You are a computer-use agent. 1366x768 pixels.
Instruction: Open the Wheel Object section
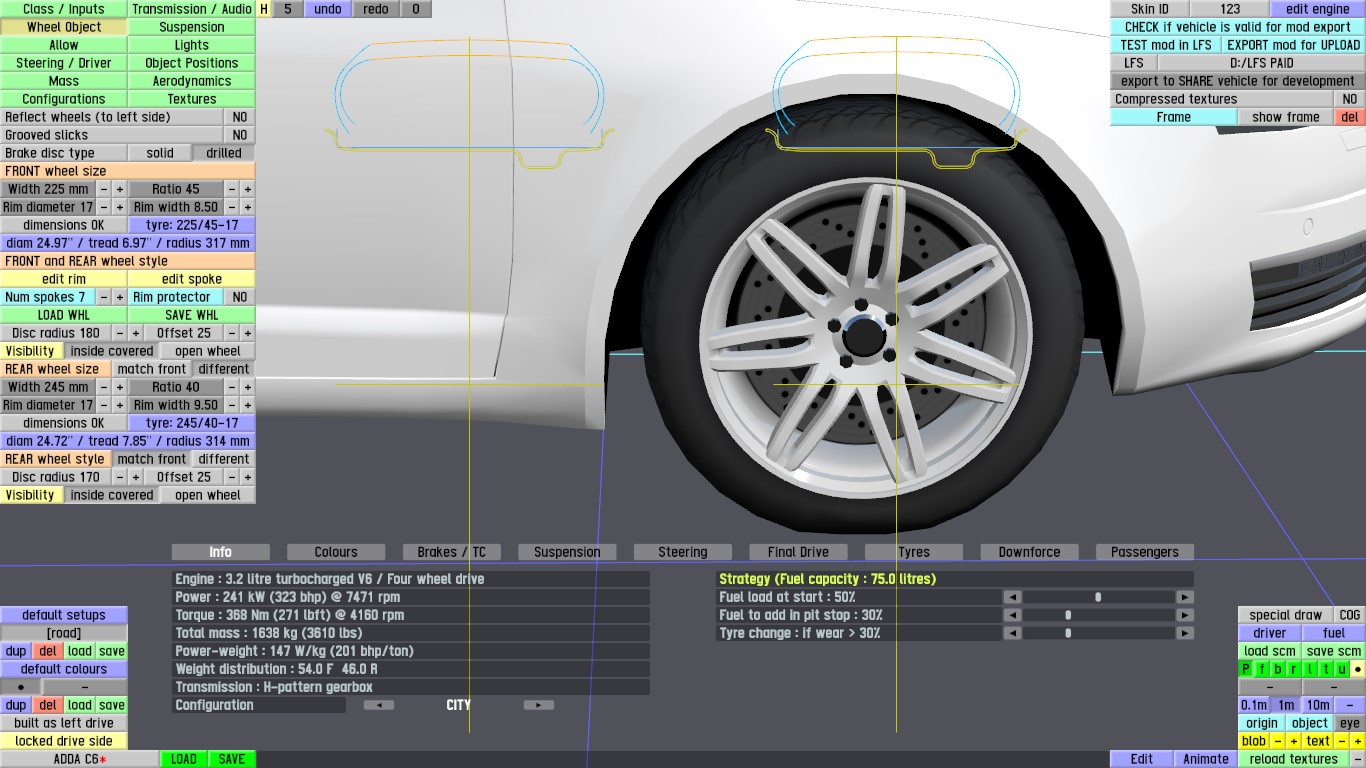pyautogui.click(x=64, y=27)
